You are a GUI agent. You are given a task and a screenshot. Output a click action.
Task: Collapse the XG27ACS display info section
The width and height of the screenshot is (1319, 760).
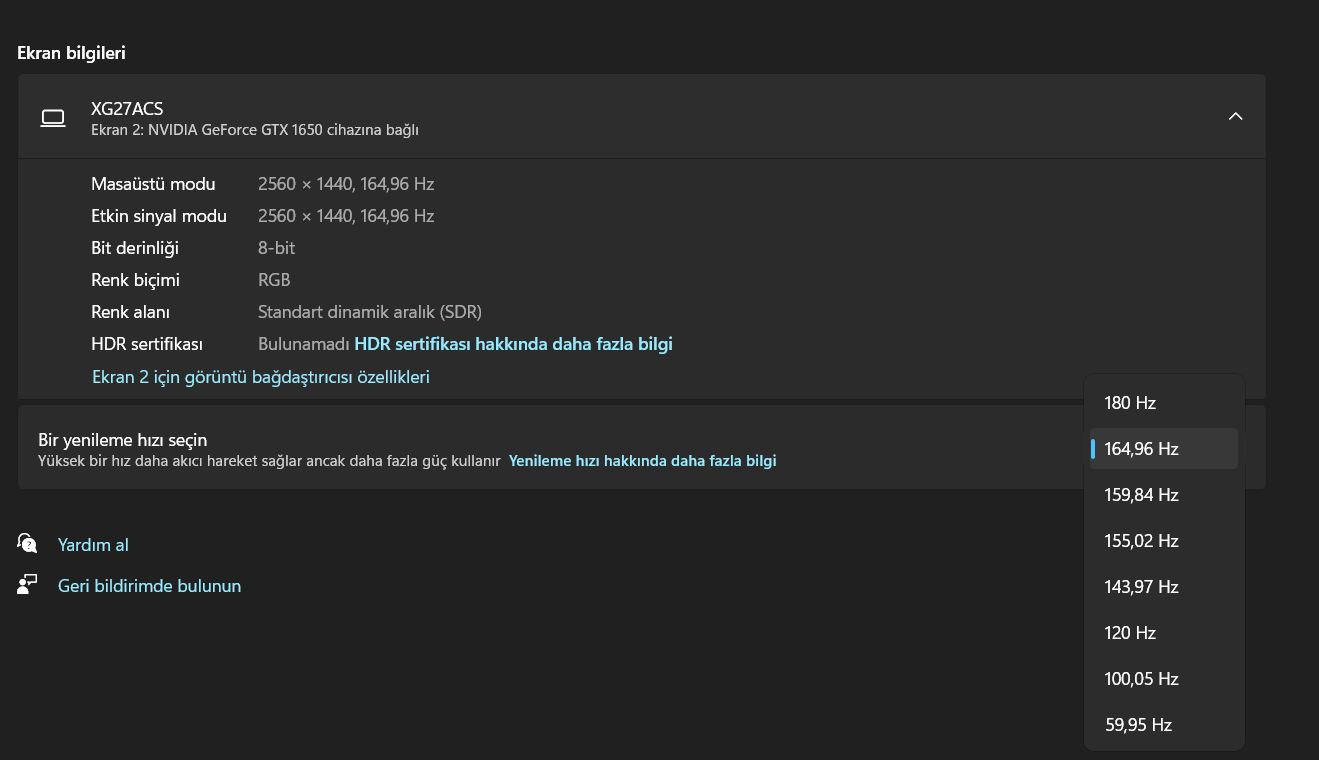click(1235, 117)
